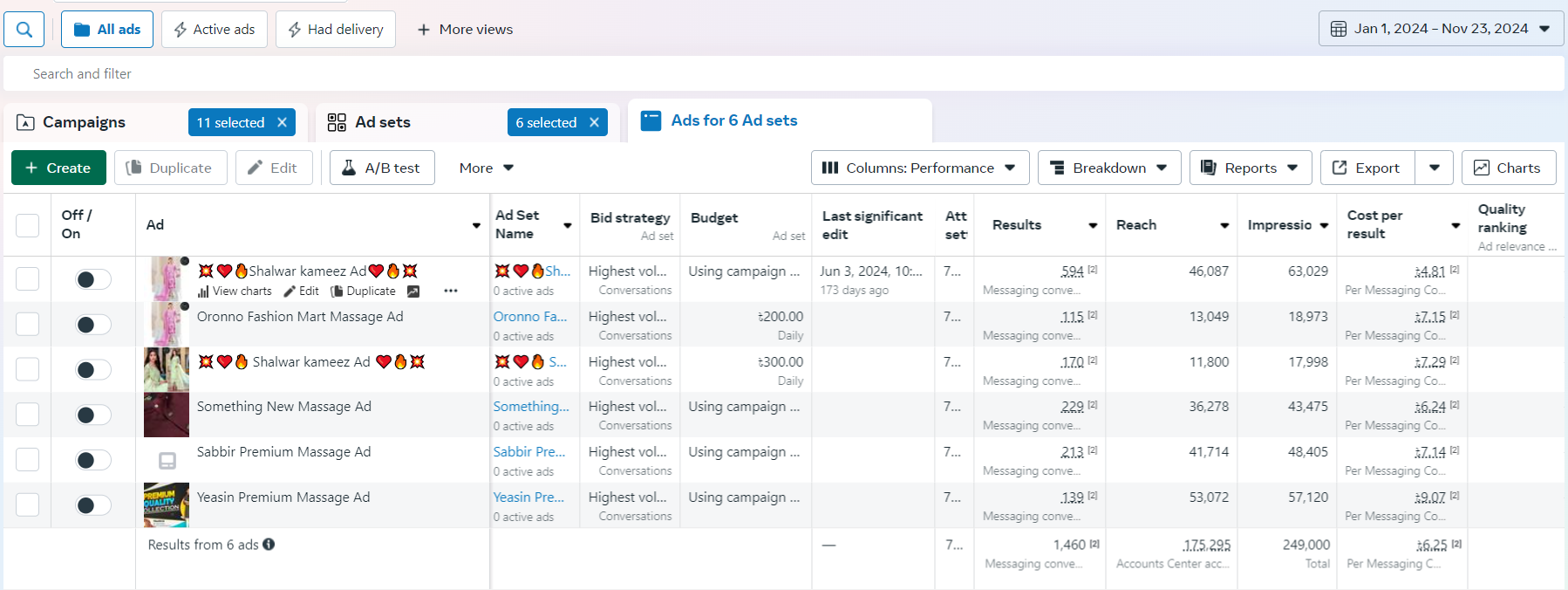
Task: Open the Charts view button
Action: (x=1508, y=168)
